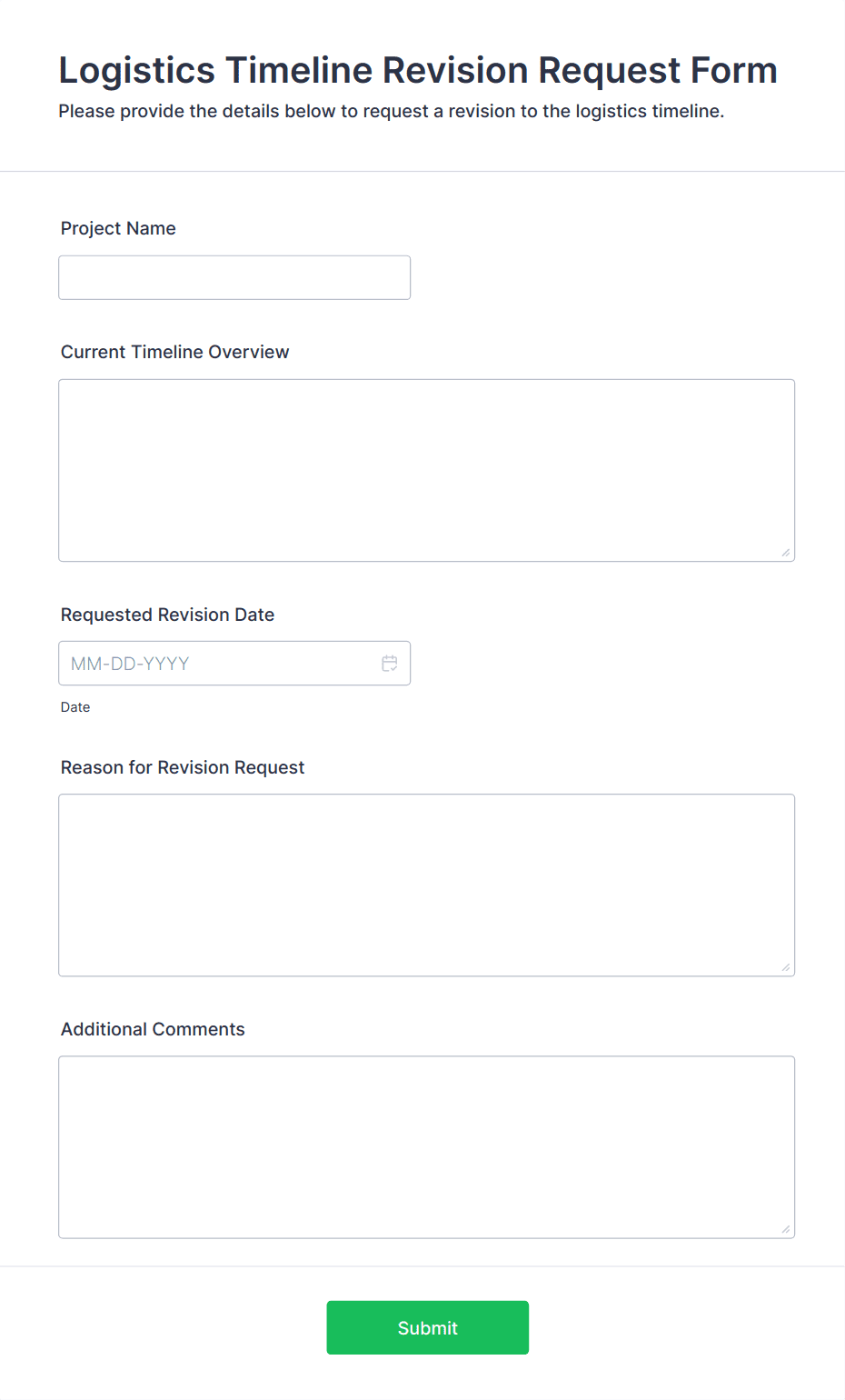Focus the Current Timeline Overview textarea
The height and width of the screenshot is (1400, 845).
(x=426, y=470)
